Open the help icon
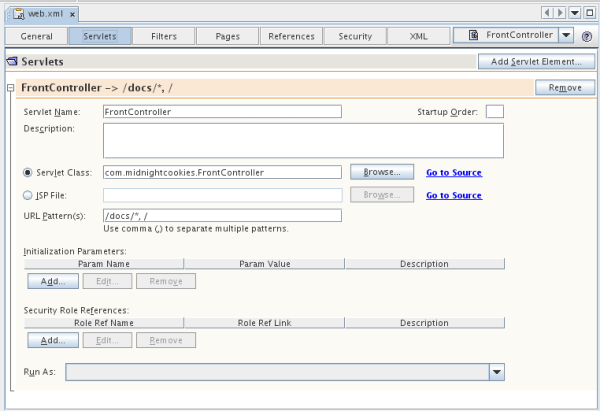The image size is (600, 411). 587,36
